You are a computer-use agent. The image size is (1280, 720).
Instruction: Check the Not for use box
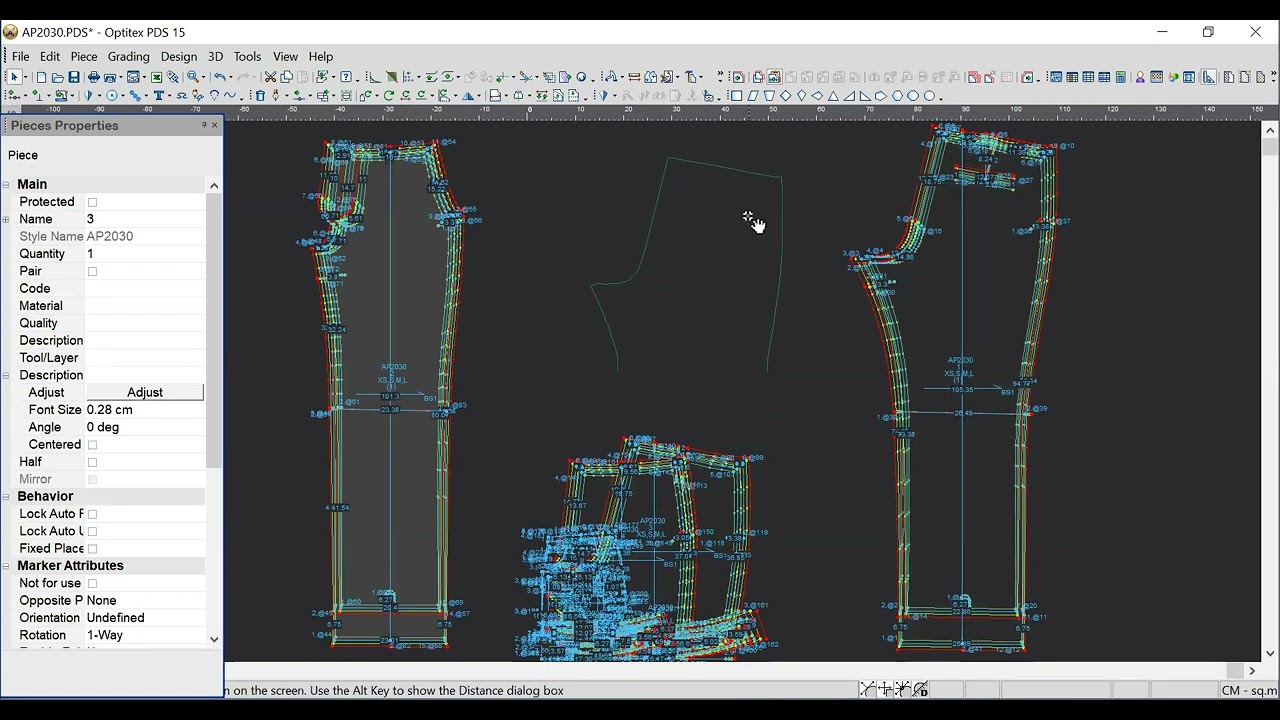click(x=92, y=583)
